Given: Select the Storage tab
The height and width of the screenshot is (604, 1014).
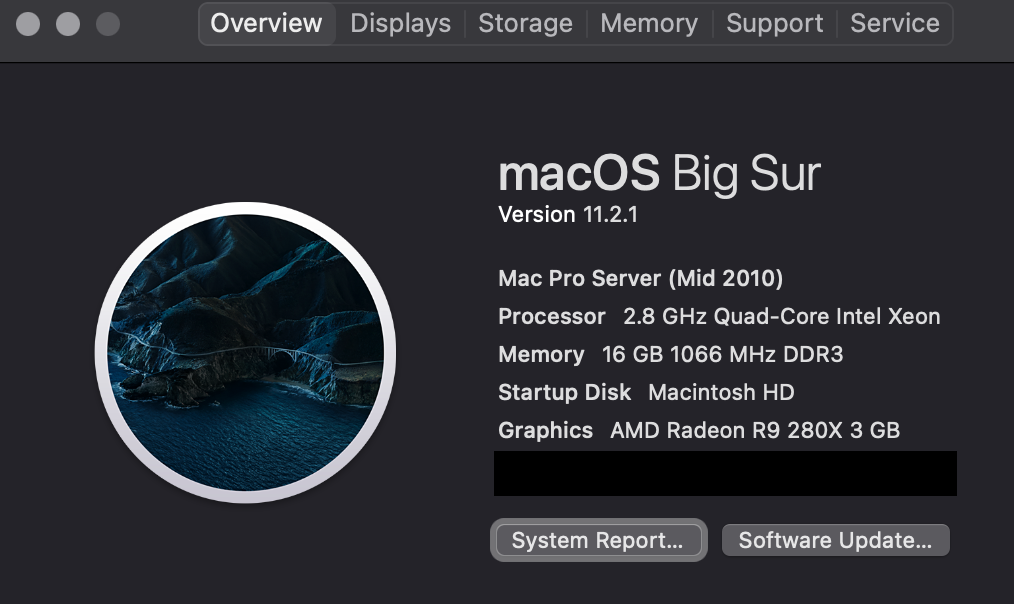Looking at the screenshot, I should click(x=525, y=23).
